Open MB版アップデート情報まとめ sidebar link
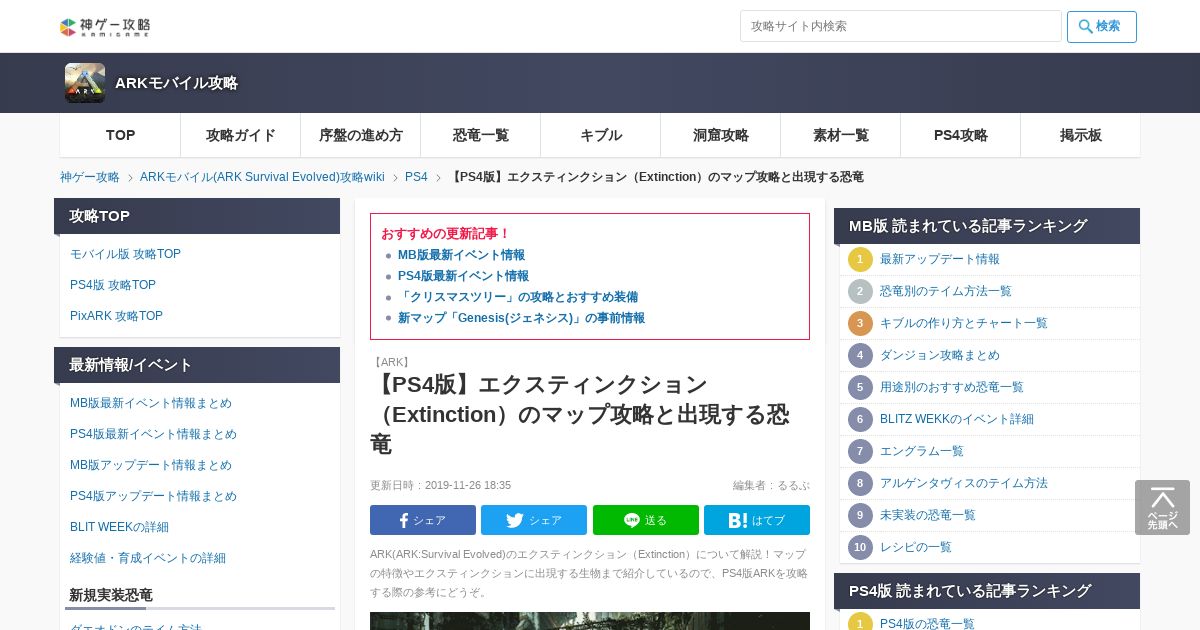This screenshot has width=1200, height=630. pyautogui.click(x=151, y=465)
